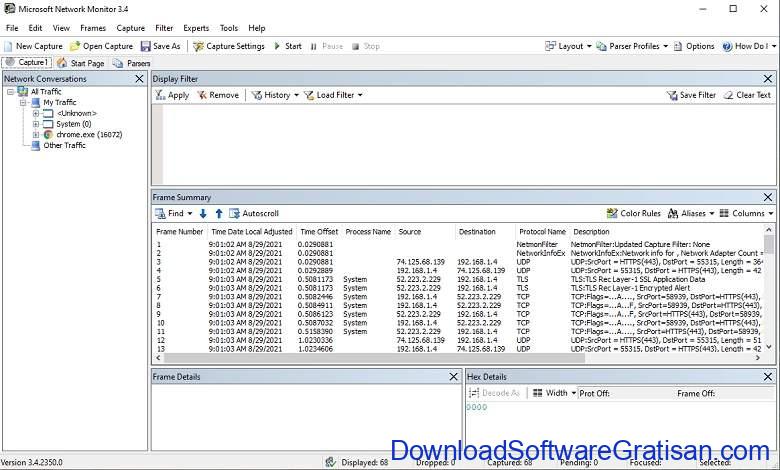This screenshot has width=780, height=470.
Task: Close the Network Conversations panel
Action: [x=139, y=79]
